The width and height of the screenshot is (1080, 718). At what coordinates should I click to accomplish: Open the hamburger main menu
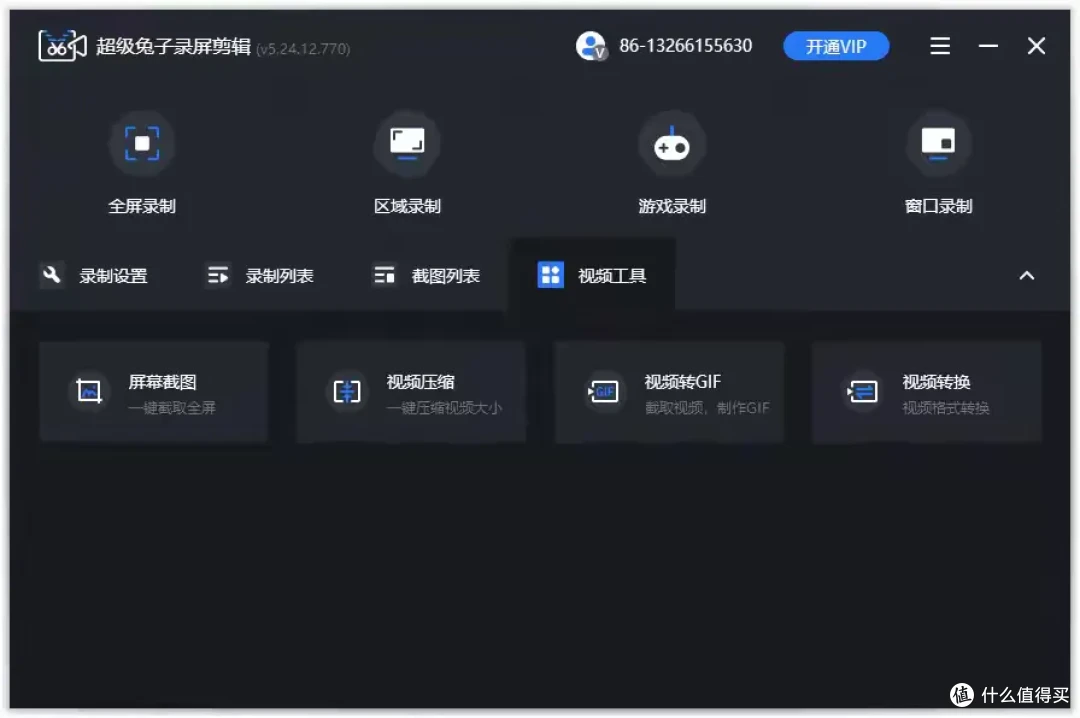(939, 46)
